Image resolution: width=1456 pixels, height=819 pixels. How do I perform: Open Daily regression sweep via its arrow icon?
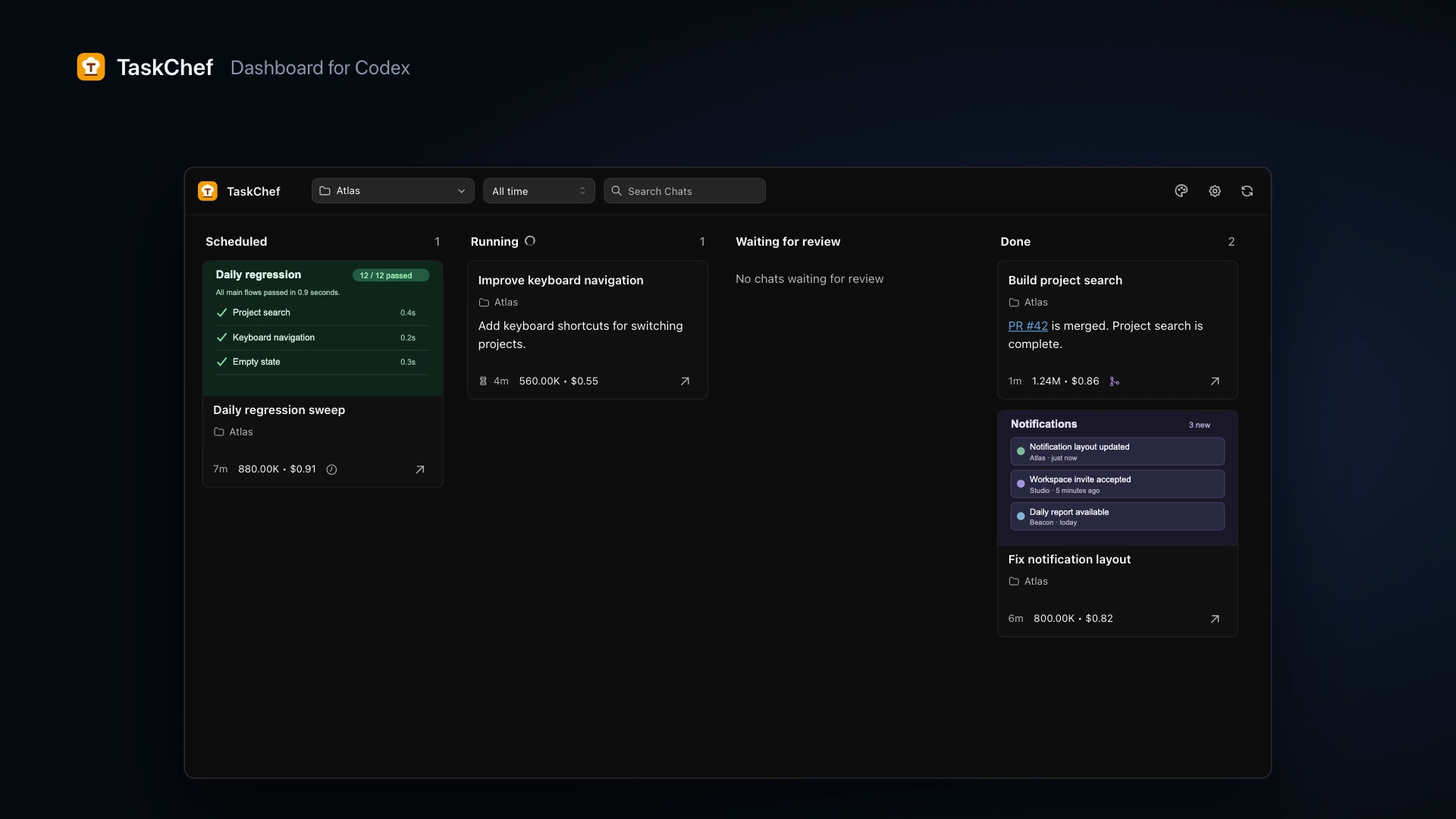[419, 469]
